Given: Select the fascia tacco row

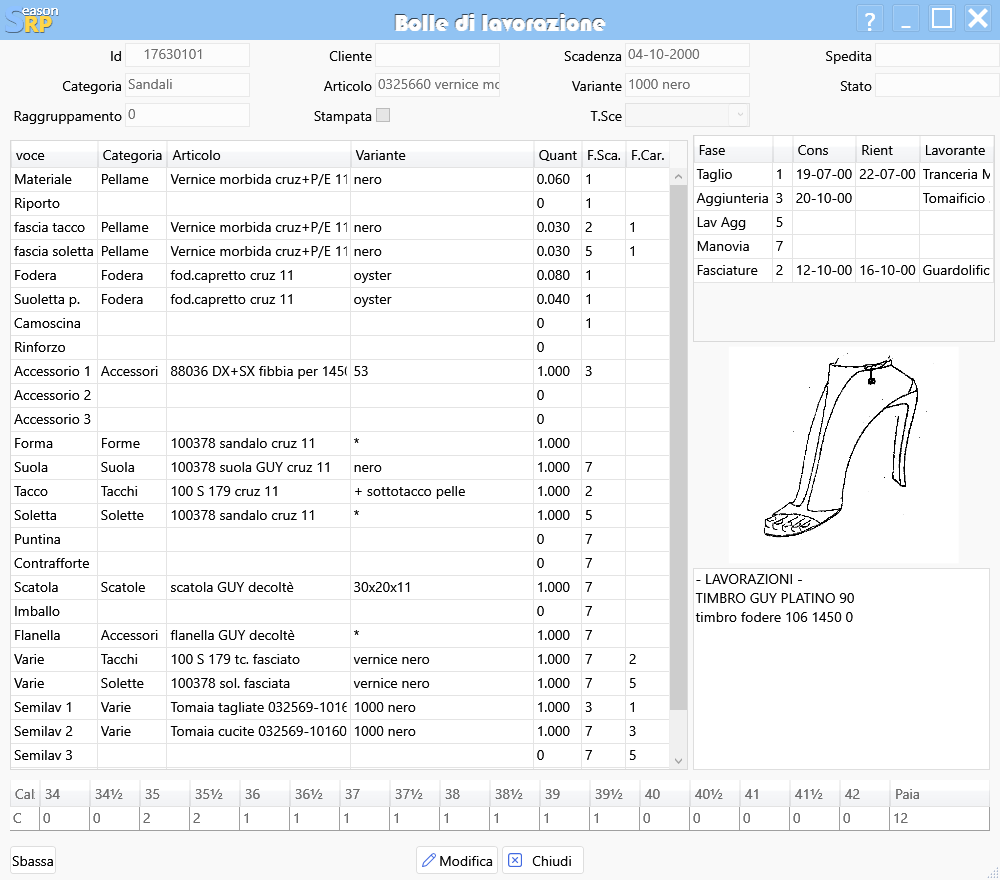Looking at the screenshot, I should pyautogui.click(x=340, y=227).
